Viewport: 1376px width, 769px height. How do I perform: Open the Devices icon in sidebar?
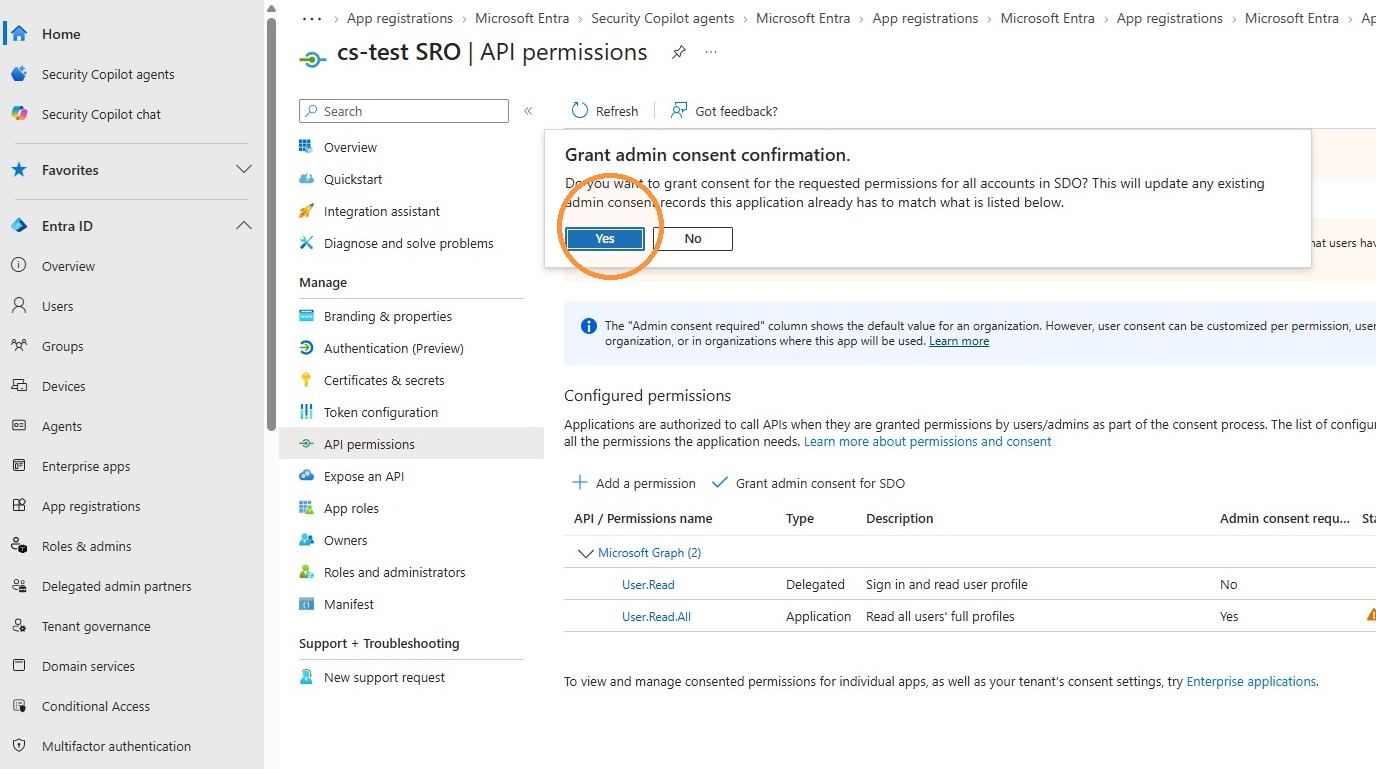point(19,386)
